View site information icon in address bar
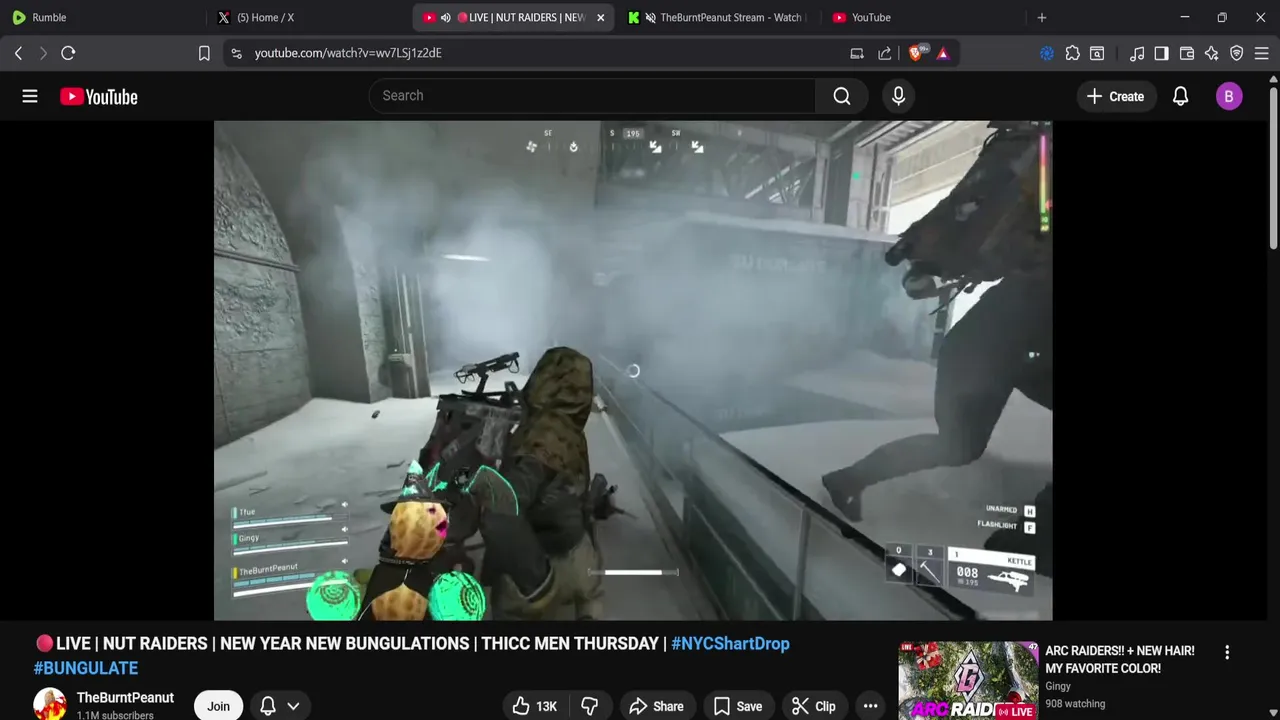This screenshot has width=1280, height=720. tap(236, 53)
